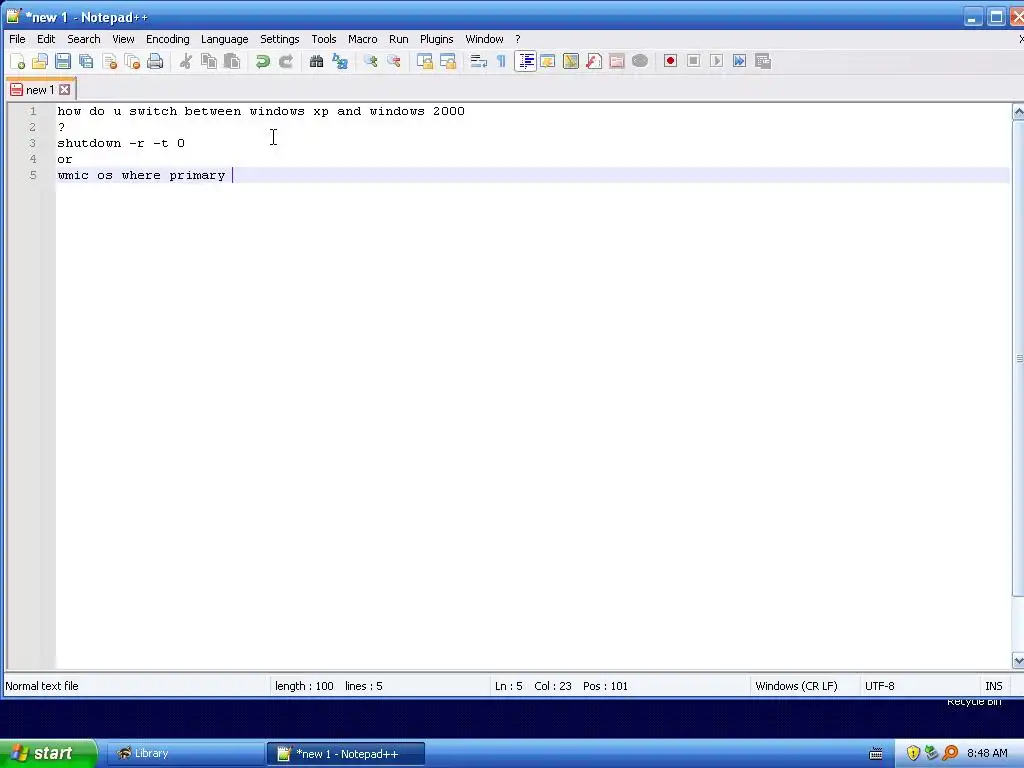Click Notepad++ taskbar button
The image size is (1024, 768).
(x=346, y=754)
